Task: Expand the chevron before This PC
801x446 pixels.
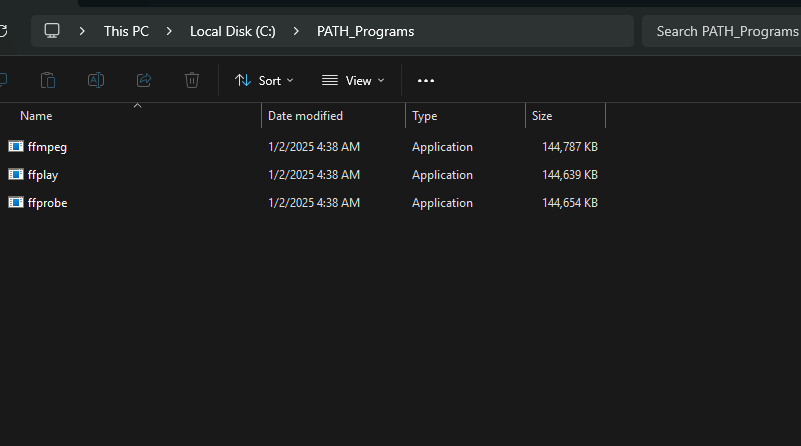Action: point(83,31)
